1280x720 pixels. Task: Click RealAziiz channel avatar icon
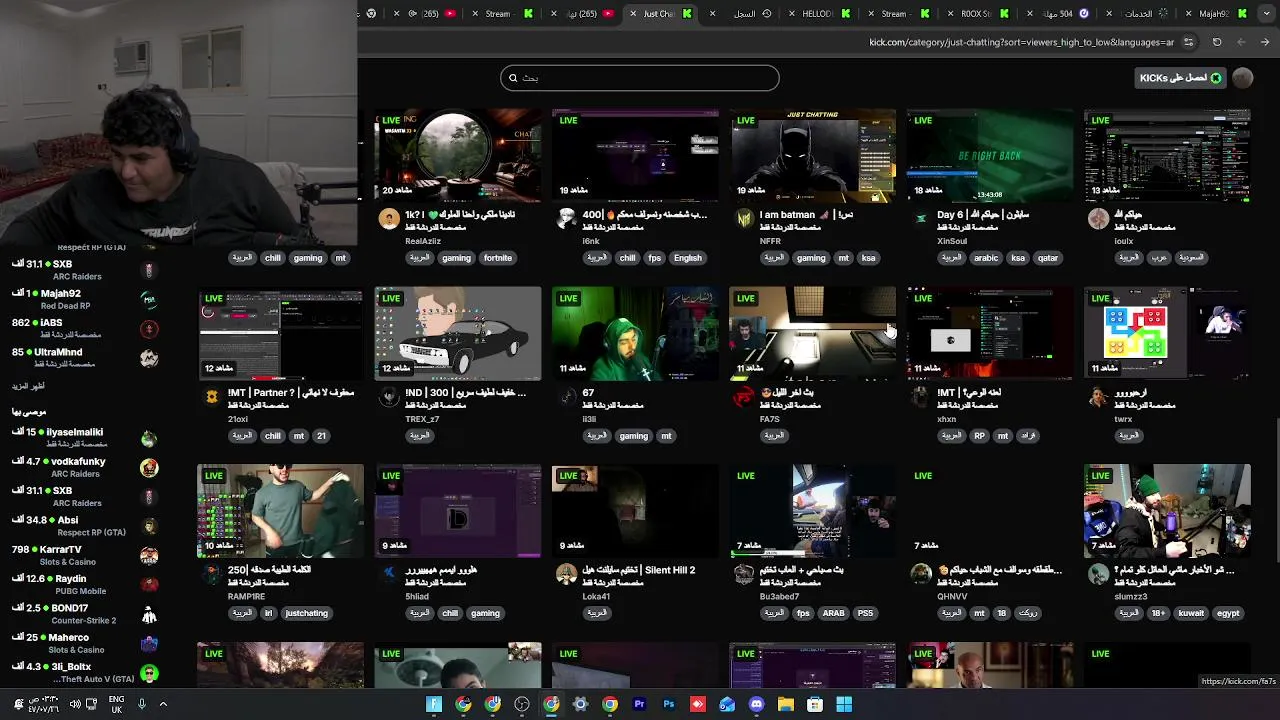tap(389, 220)
